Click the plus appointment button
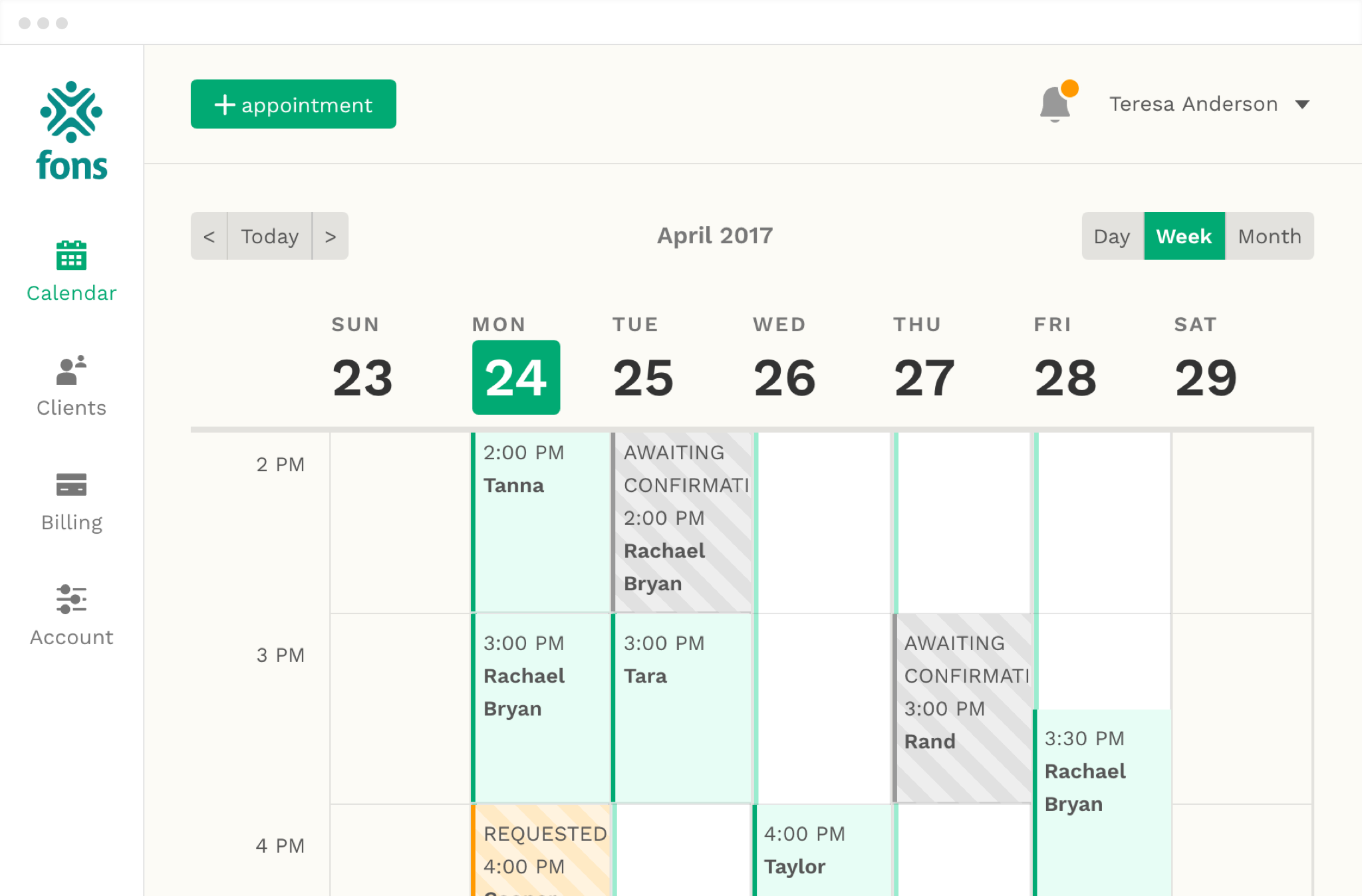Image resolution: width=1362 pixels, height=896 pixels. click(x=293, y=104)
